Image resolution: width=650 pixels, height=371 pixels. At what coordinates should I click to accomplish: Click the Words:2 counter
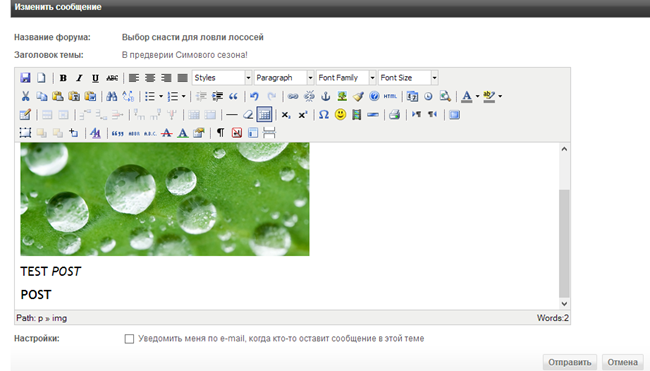click(x=553, y=318)
